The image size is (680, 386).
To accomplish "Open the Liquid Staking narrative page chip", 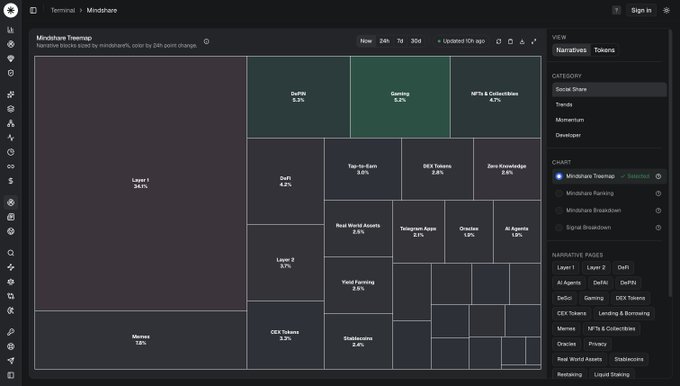I will click(611, 374).
